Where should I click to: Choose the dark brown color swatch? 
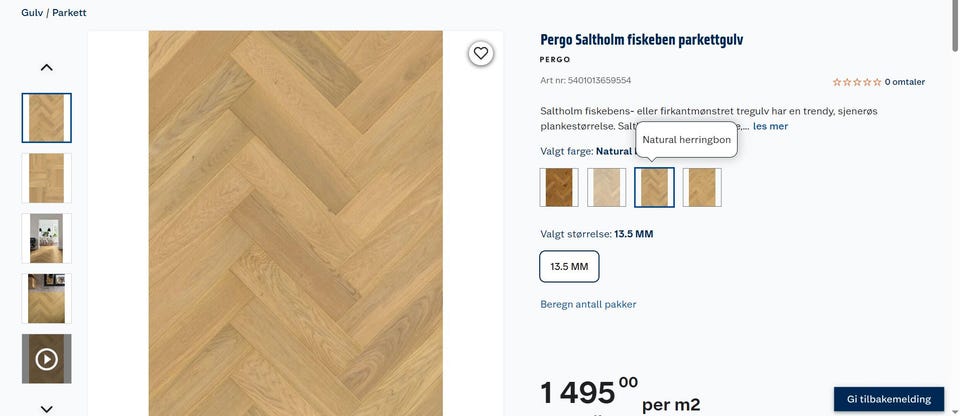tap(559, 187)
